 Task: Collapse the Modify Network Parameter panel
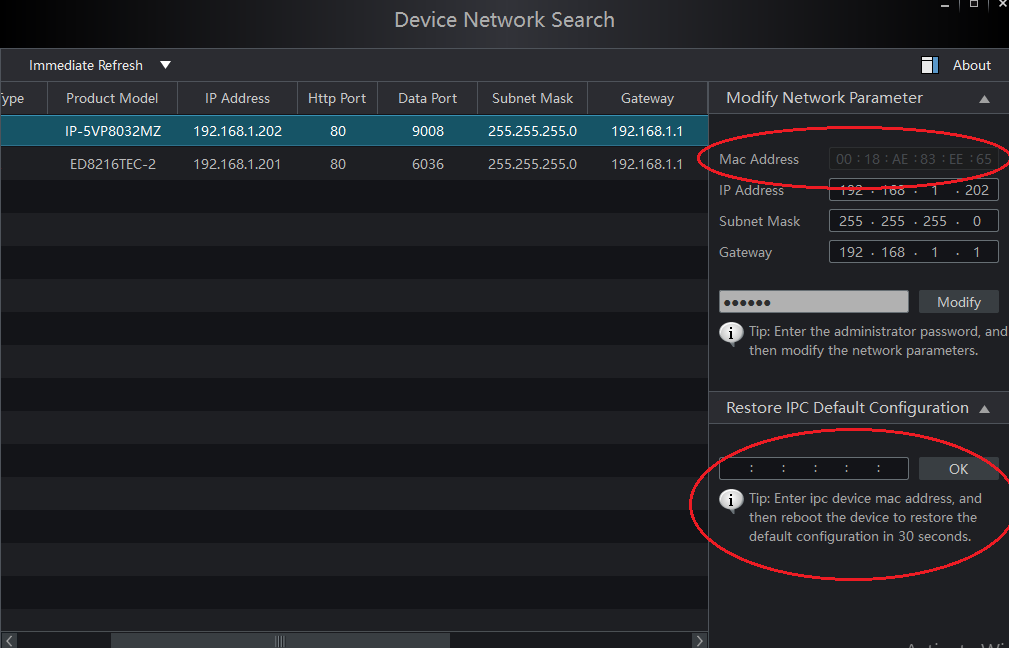pyautogui.click(x=984, y=99)
